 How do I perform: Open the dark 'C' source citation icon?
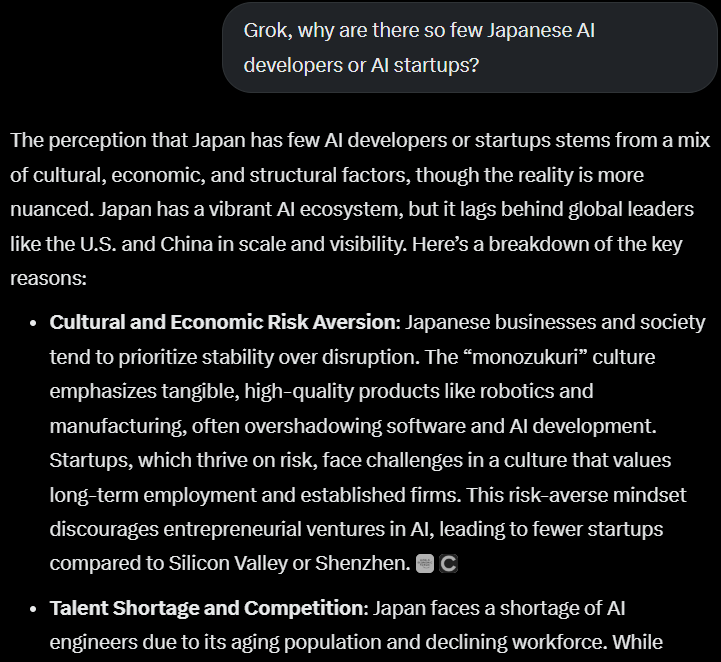(448, 564)
